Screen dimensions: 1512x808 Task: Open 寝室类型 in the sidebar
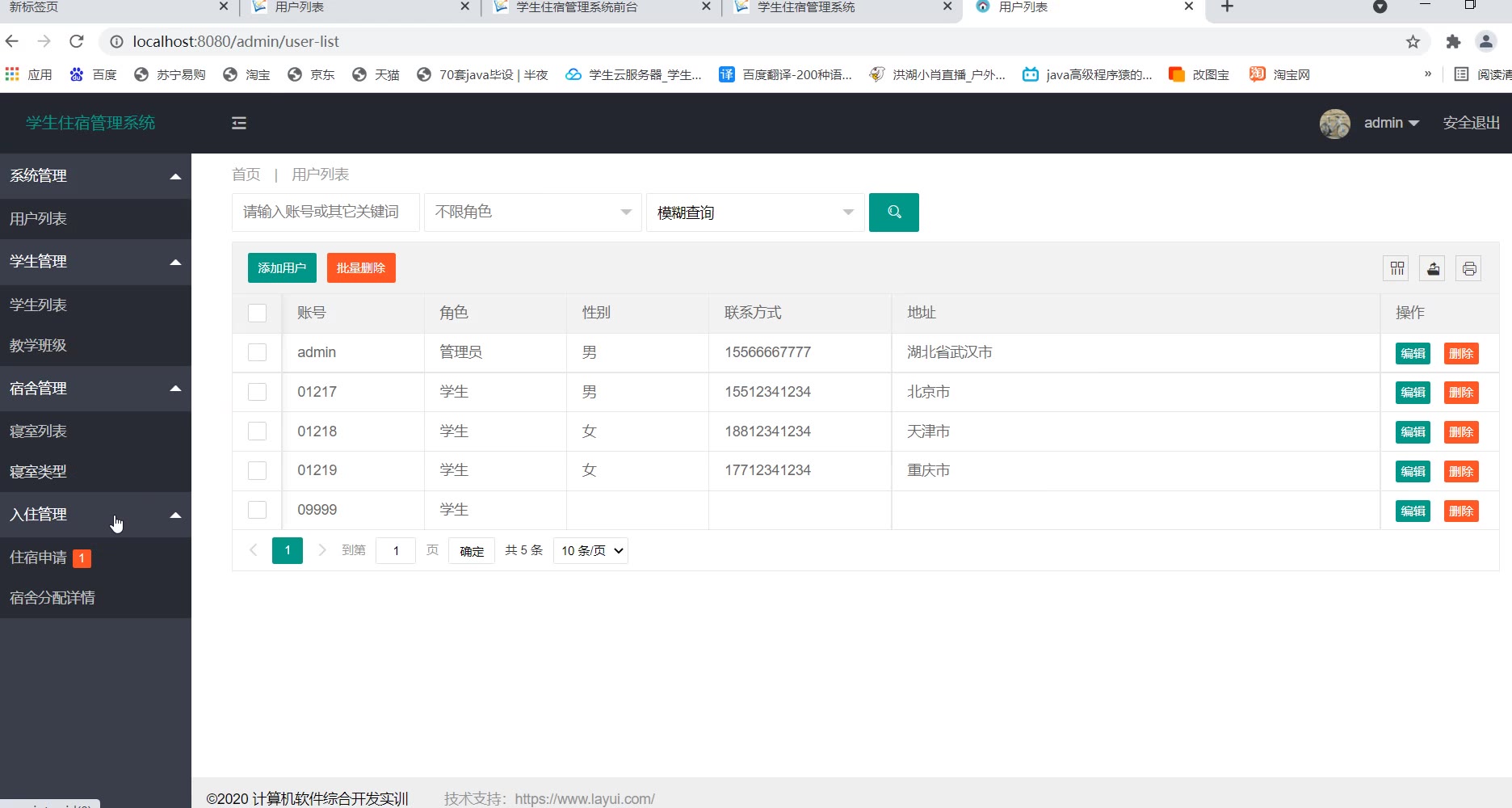(95, 472)
